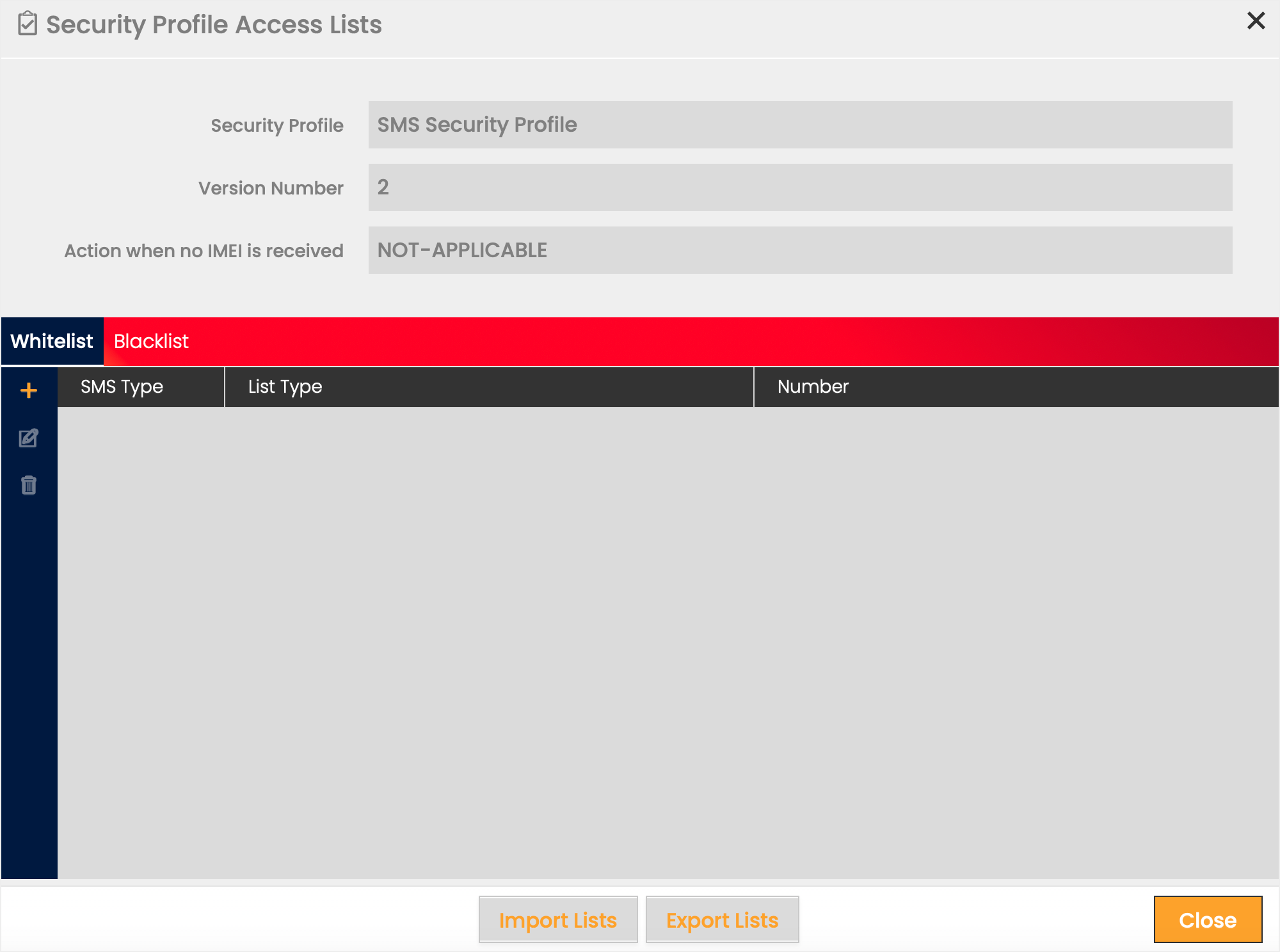
Task: Click the plus icon to add entry
Action: 29,390
